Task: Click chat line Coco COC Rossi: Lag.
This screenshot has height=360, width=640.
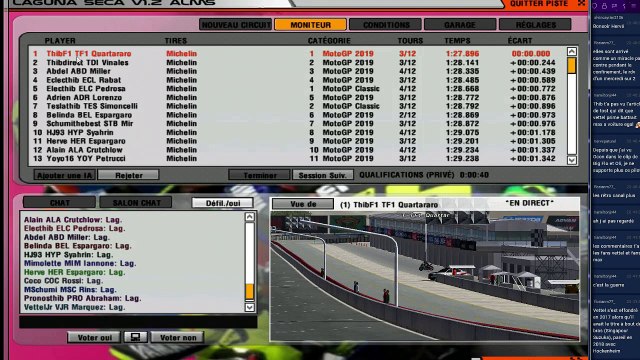Action: pyautogui.click(x=63, y=281)
